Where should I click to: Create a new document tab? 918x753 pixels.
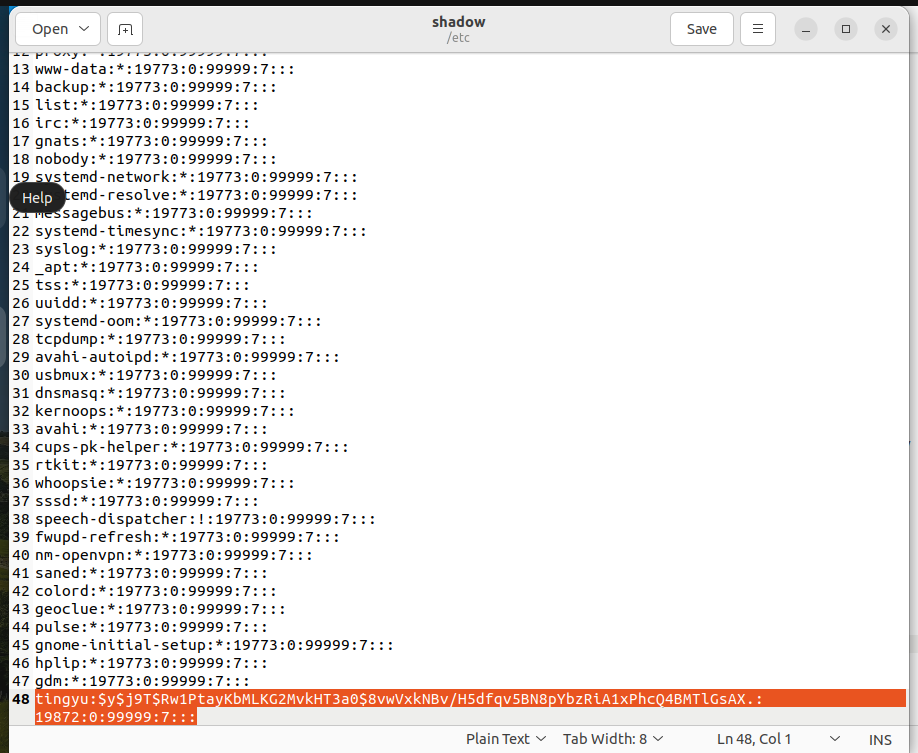pos(125,29)
